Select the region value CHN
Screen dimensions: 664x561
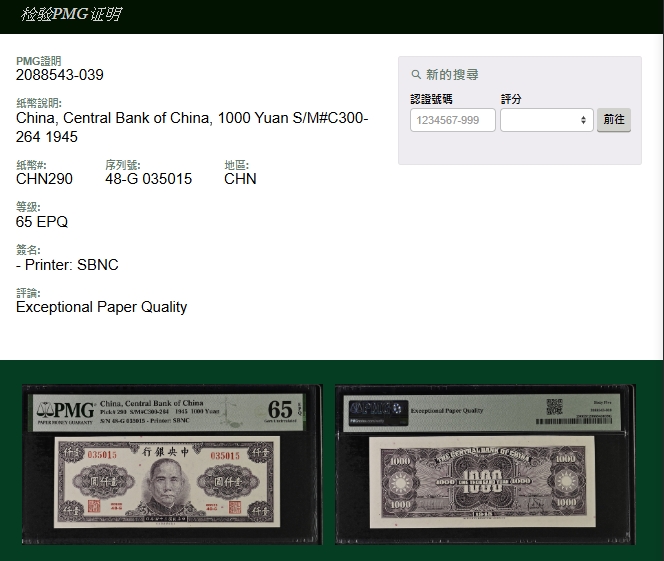coord(241,179)
